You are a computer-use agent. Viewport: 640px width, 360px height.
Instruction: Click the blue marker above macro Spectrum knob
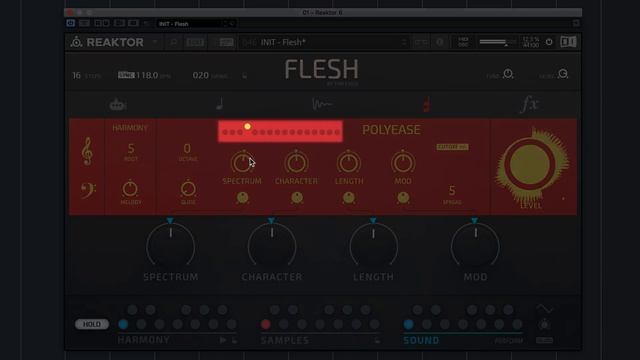coord(170,221)
